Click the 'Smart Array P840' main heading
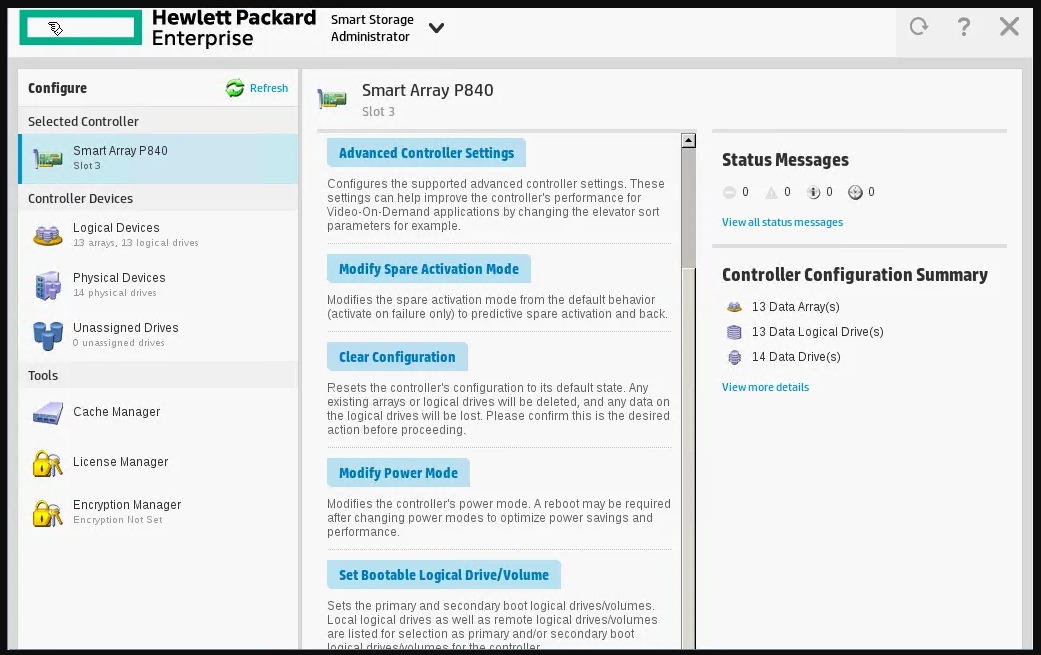The image size is (1041, 655). (428, 90)
